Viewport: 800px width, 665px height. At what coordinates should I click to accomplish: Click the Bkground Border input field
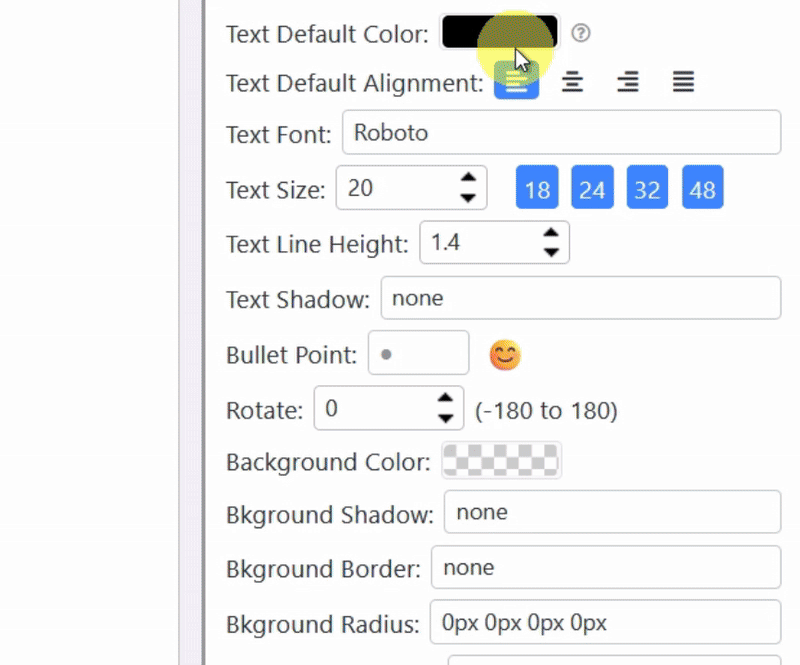(605, 568)
